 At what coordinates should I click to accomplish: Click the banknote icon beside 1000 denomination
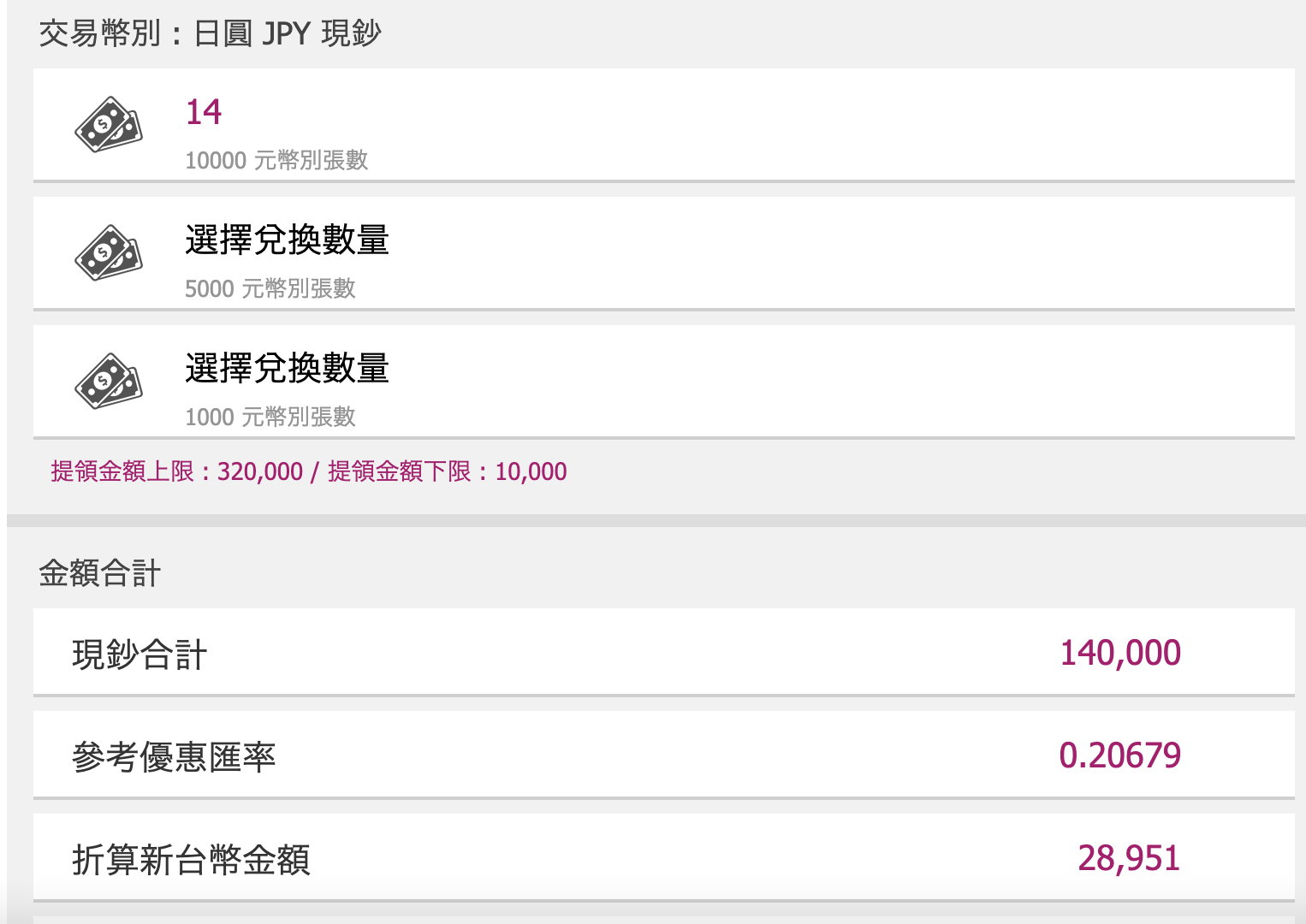click(x=108, y=382)
